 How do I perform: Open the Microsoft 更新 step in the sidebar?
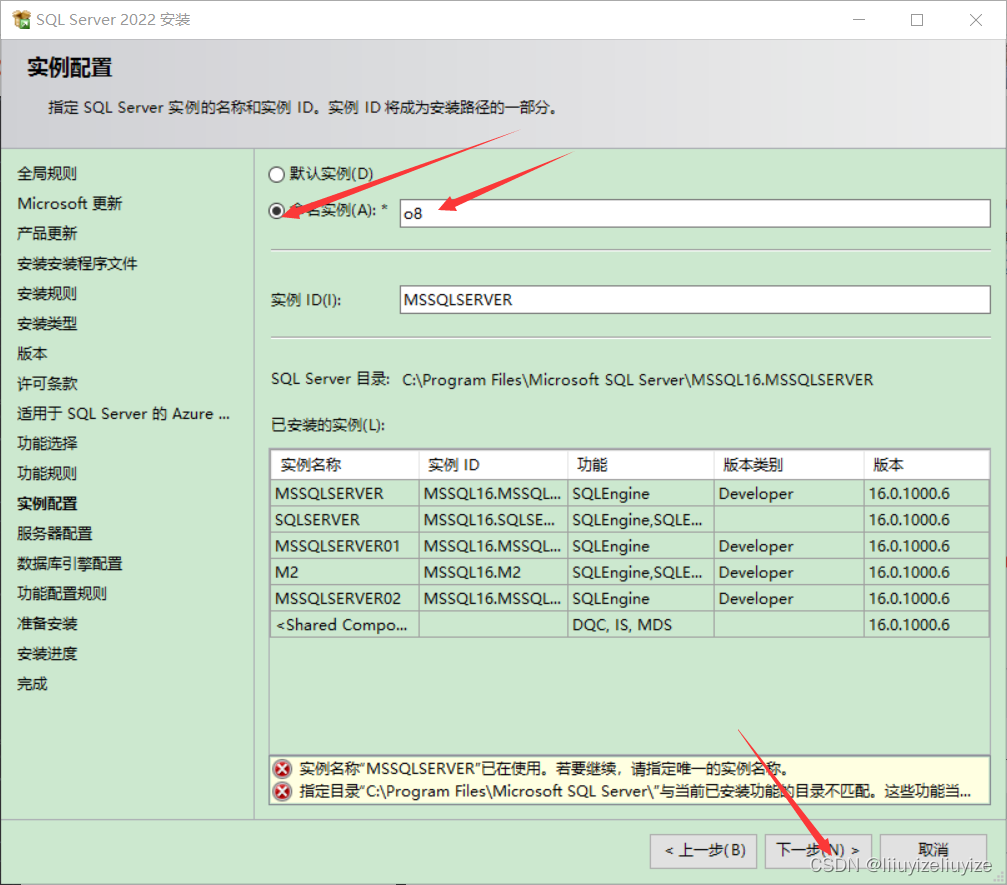[x=69, y=204]
